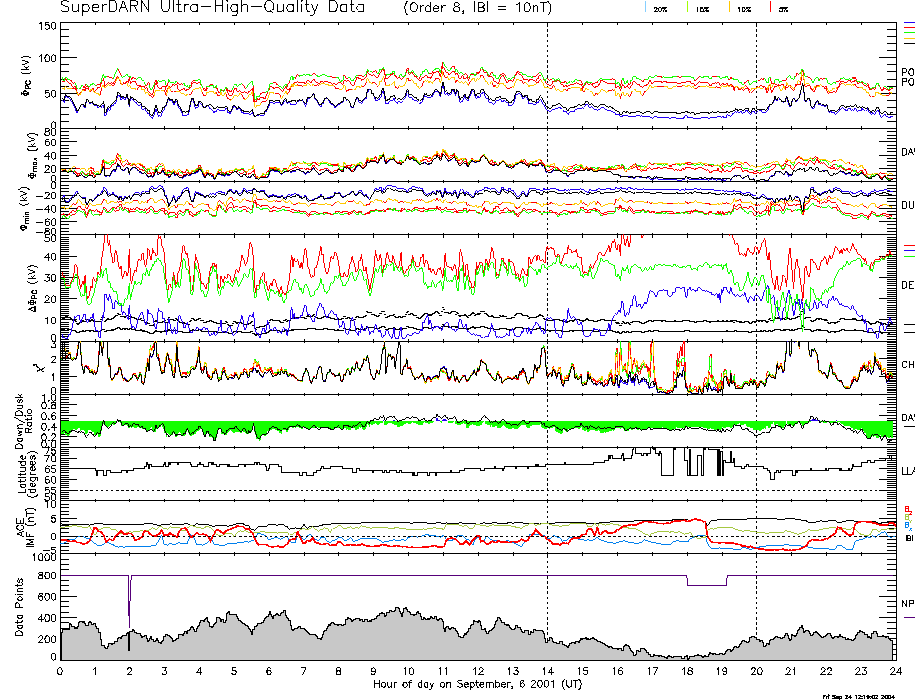The height and width of the screenshot is (700, 915).
Task: Click the dashed vertical line at hour 14
Action: point(547,300)
